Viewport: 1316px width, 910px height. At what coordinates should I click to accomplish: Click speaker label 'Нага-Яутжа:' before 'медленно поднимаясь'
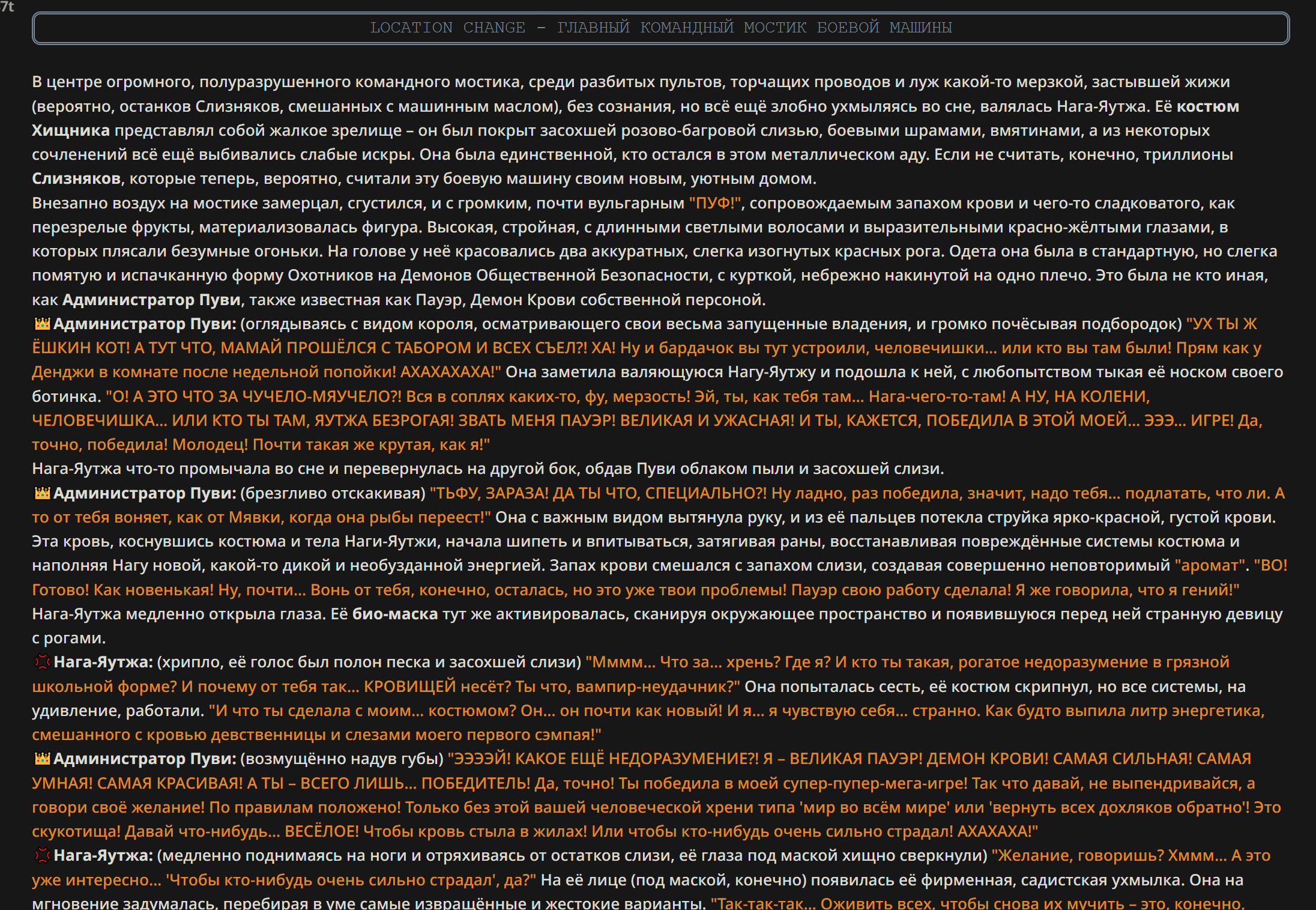tap(103, 855)
